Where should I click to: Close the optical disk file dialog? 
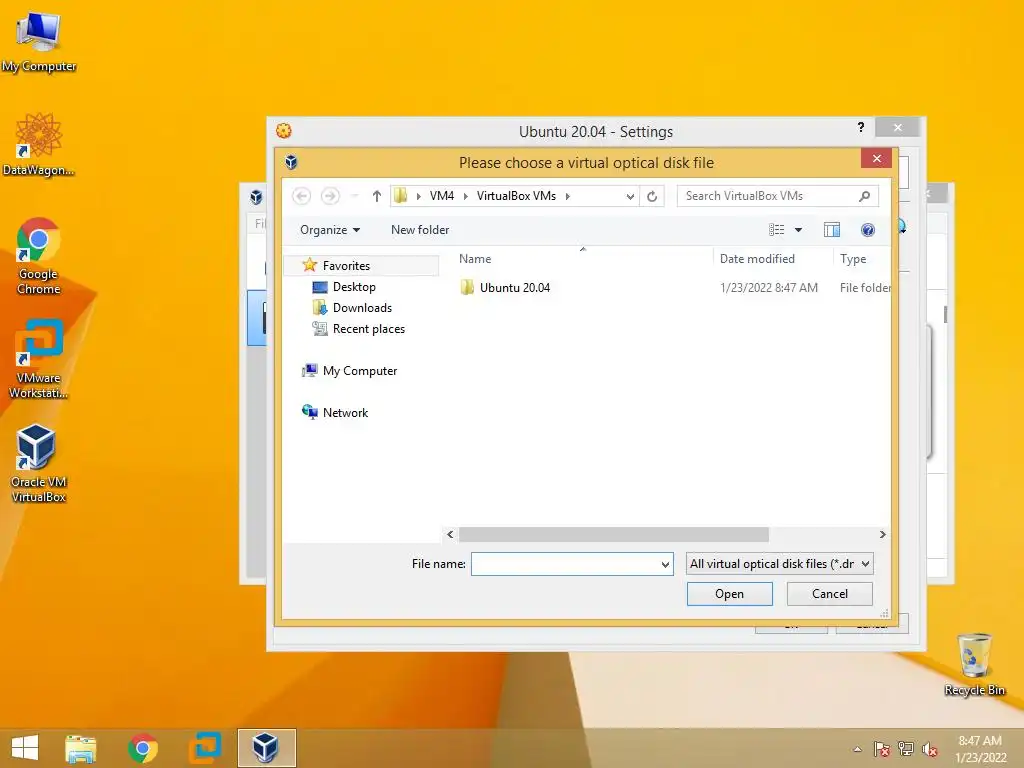coord(876,158)
